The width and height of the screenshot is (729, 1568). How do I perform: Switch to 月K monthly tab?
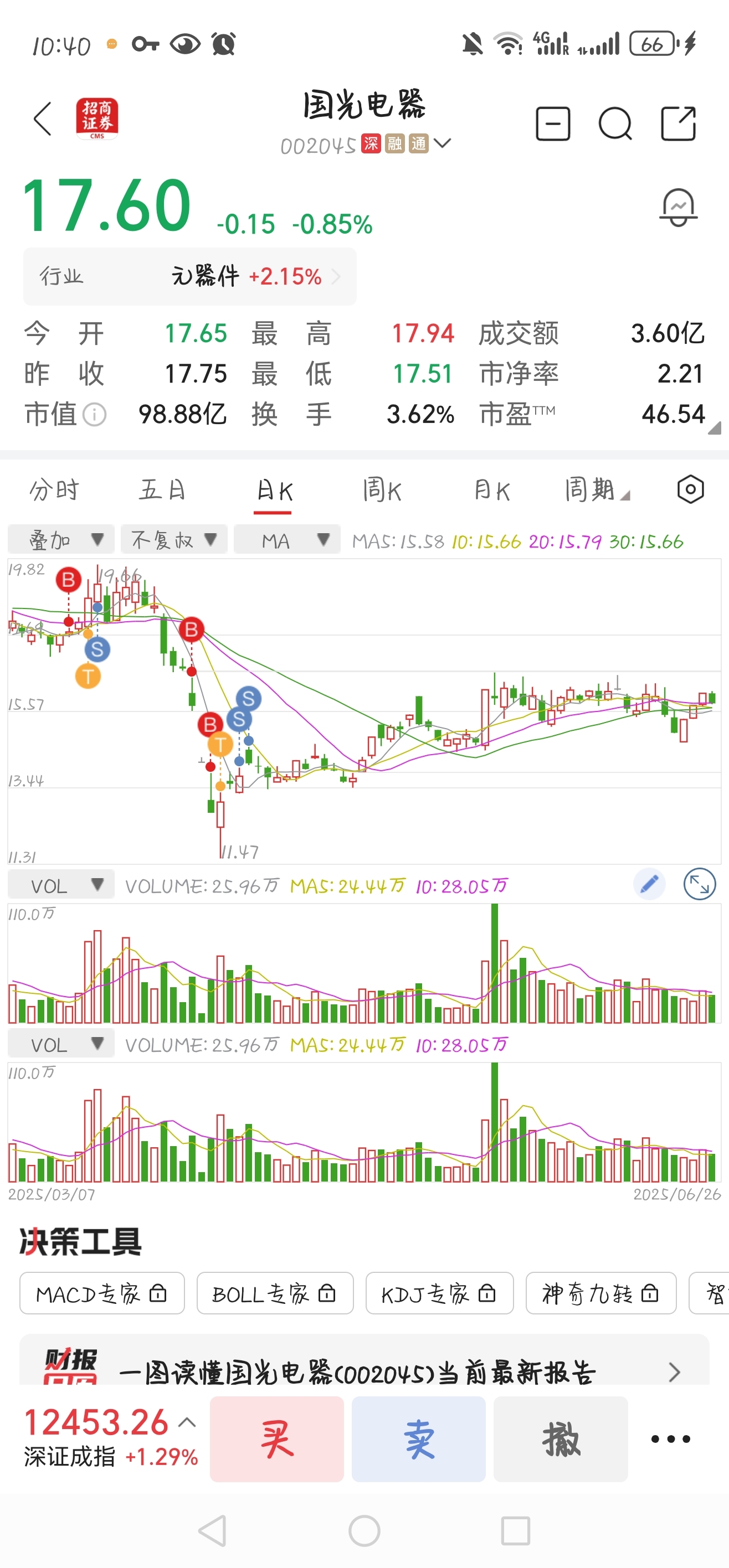click(491, 490)
